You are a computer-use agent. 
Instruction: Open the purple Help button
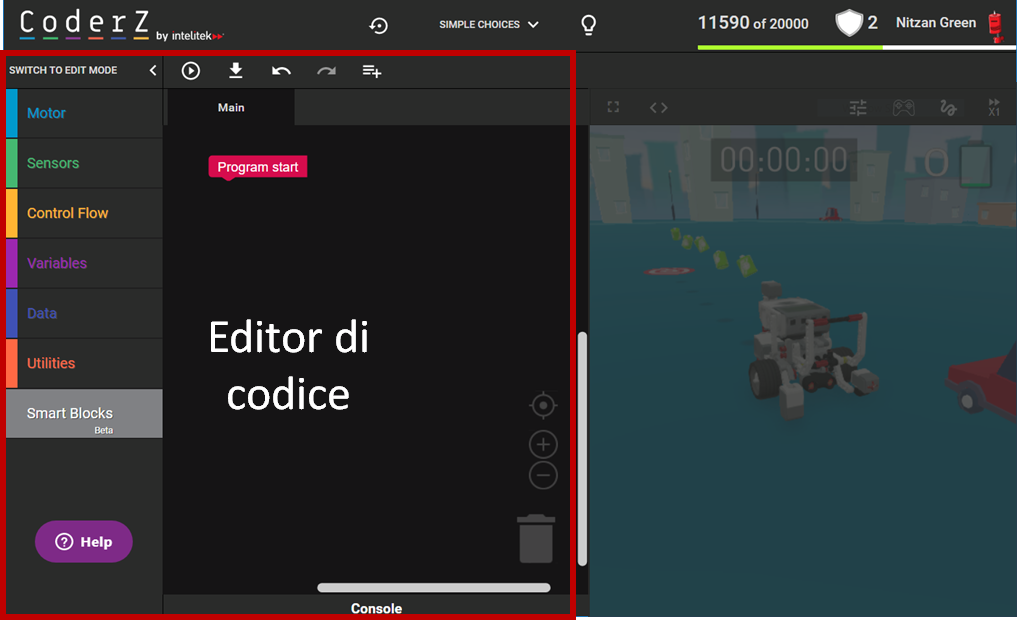(x=84, y=542)
